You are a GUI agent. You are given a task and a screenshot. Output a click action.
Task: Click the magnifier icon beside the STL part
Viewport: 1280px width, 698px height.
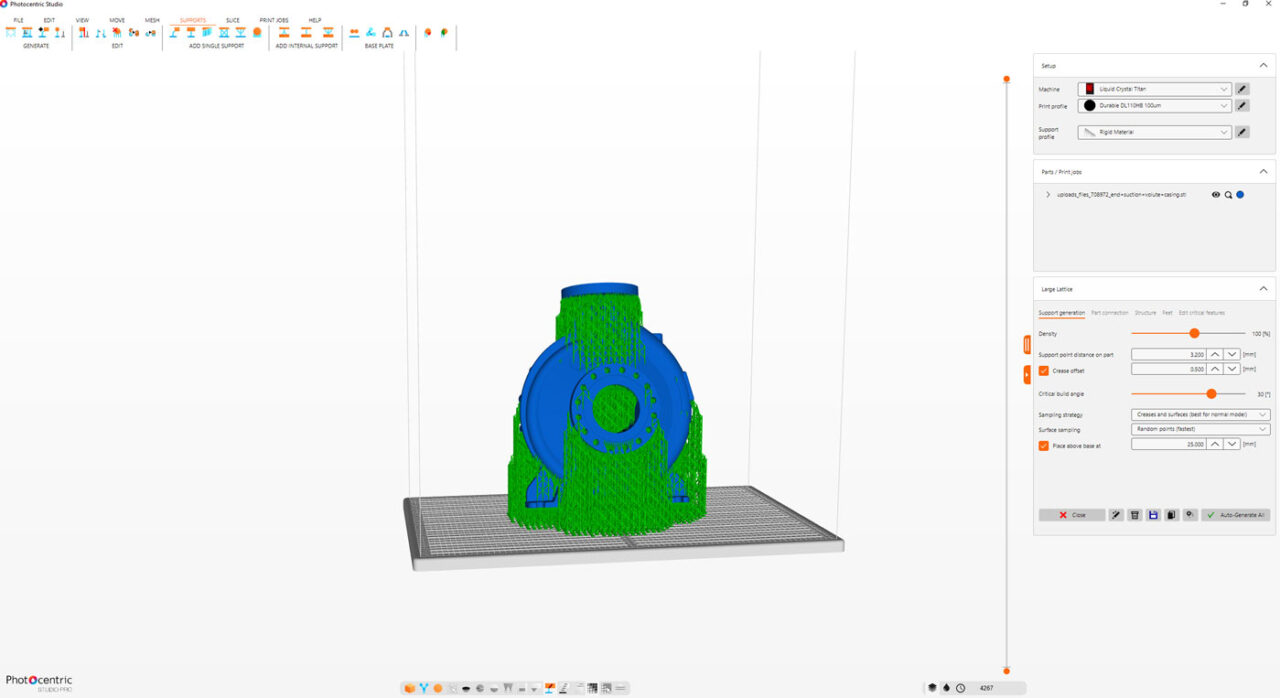pos(1228,195)
